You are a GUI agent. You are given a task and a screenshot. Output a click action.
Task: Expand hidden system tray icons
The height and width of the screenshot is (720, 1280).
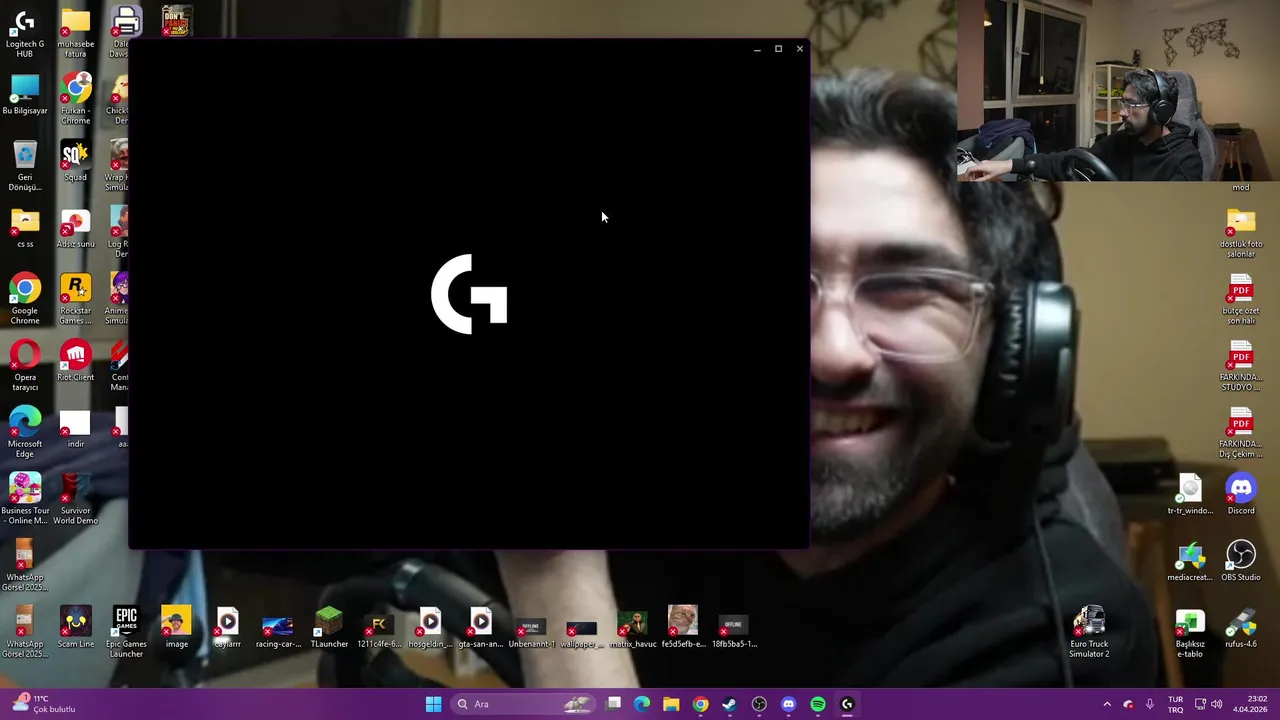pyautogui.click(x=1107, y=704)
